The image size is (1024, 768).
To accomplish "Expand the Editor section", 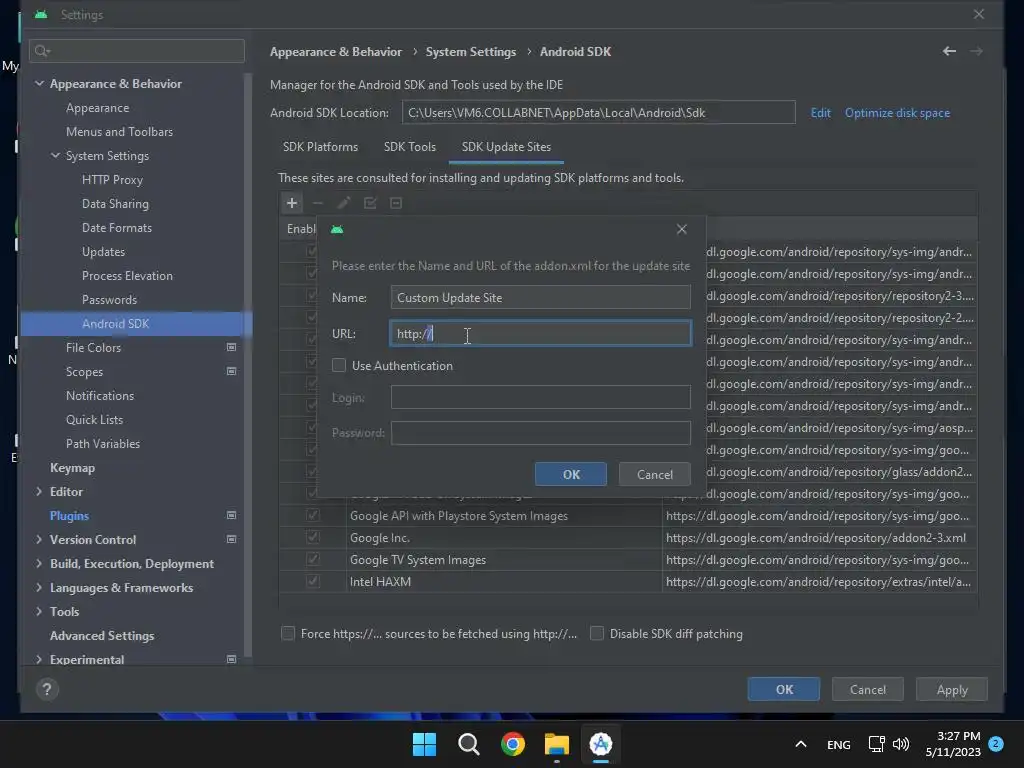I will [x=39, y=491].
